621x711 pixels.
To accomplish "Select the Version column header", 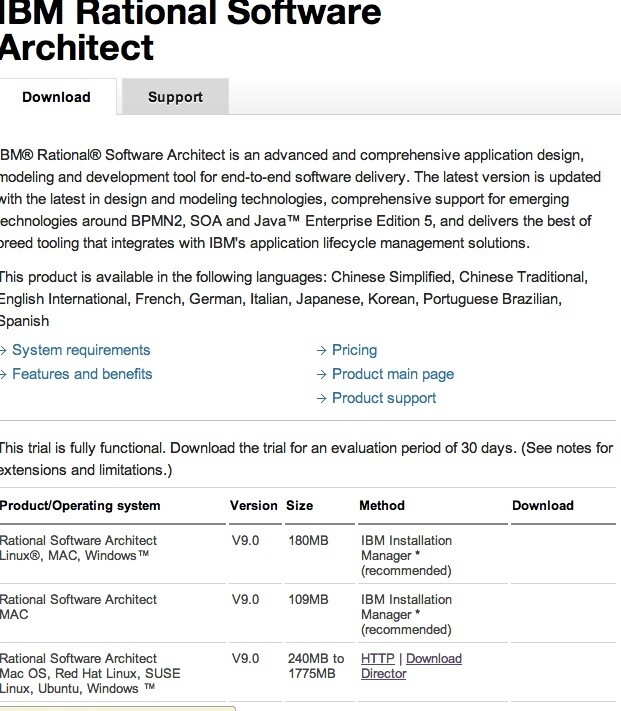I will pos(253,506).
